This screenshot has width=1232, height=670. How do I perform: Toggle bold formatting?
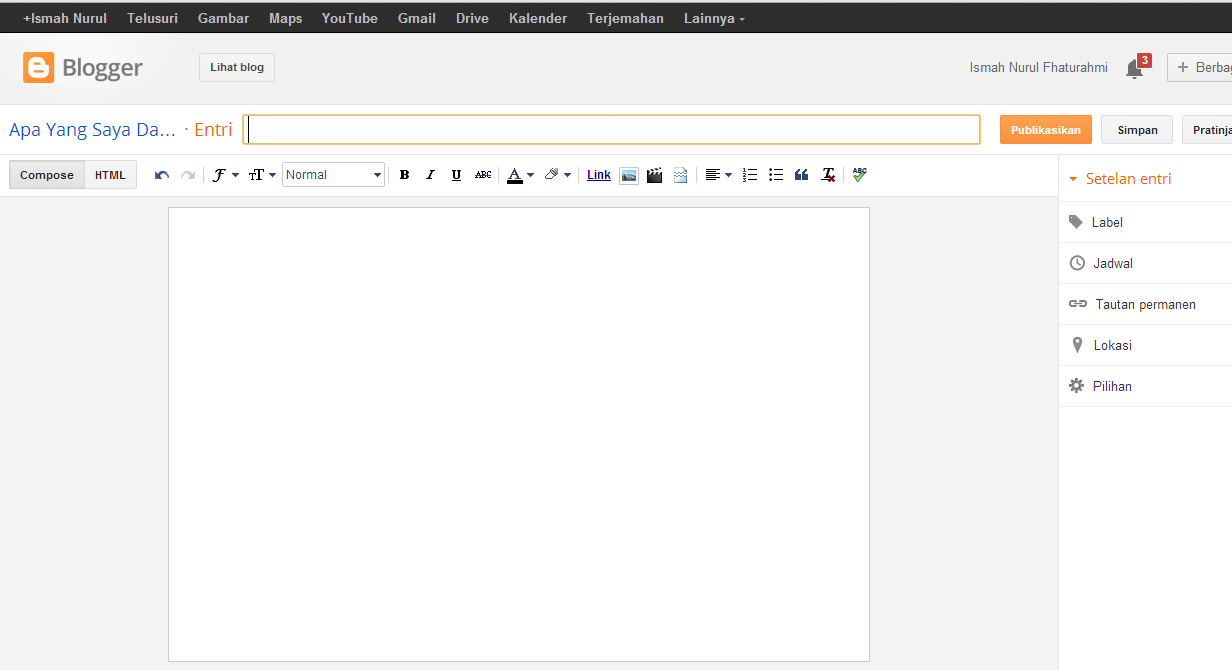pos(404,175)
